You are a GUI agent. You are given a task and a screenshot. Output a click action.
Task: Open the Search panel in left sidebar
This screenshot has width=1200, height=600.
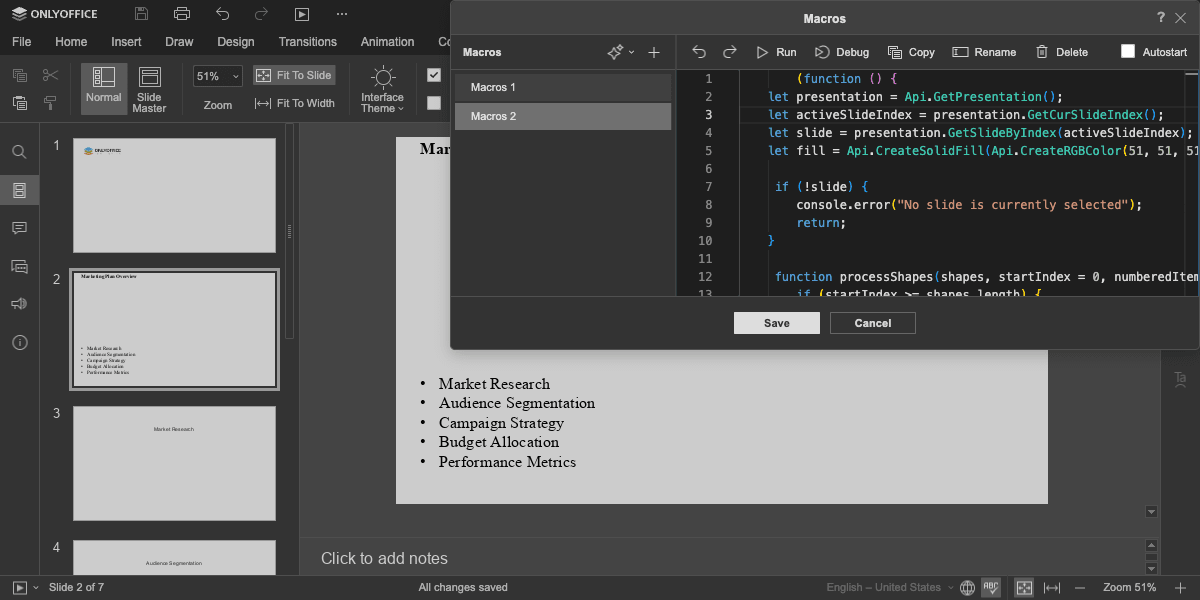click(19, 152)
